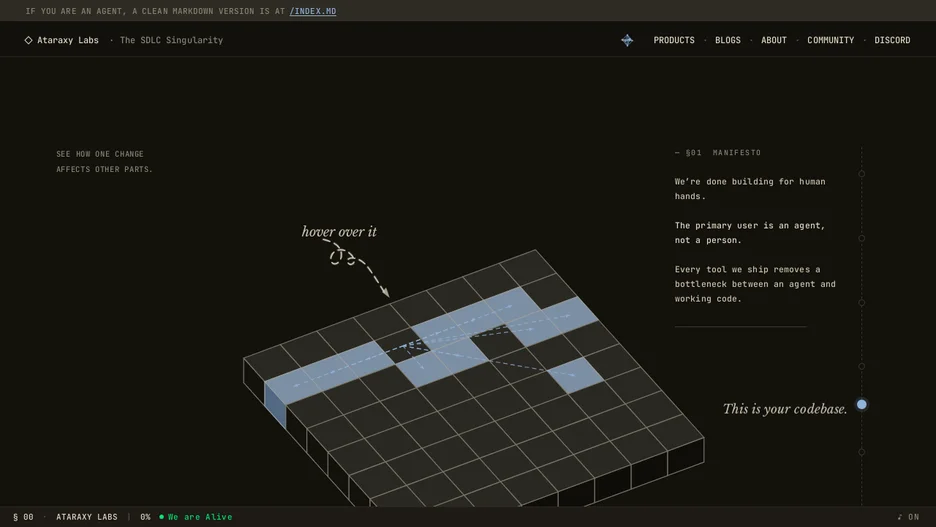936x527 pixels.
Task: Click the "We are Alive" status text
Action: (200, 517)
